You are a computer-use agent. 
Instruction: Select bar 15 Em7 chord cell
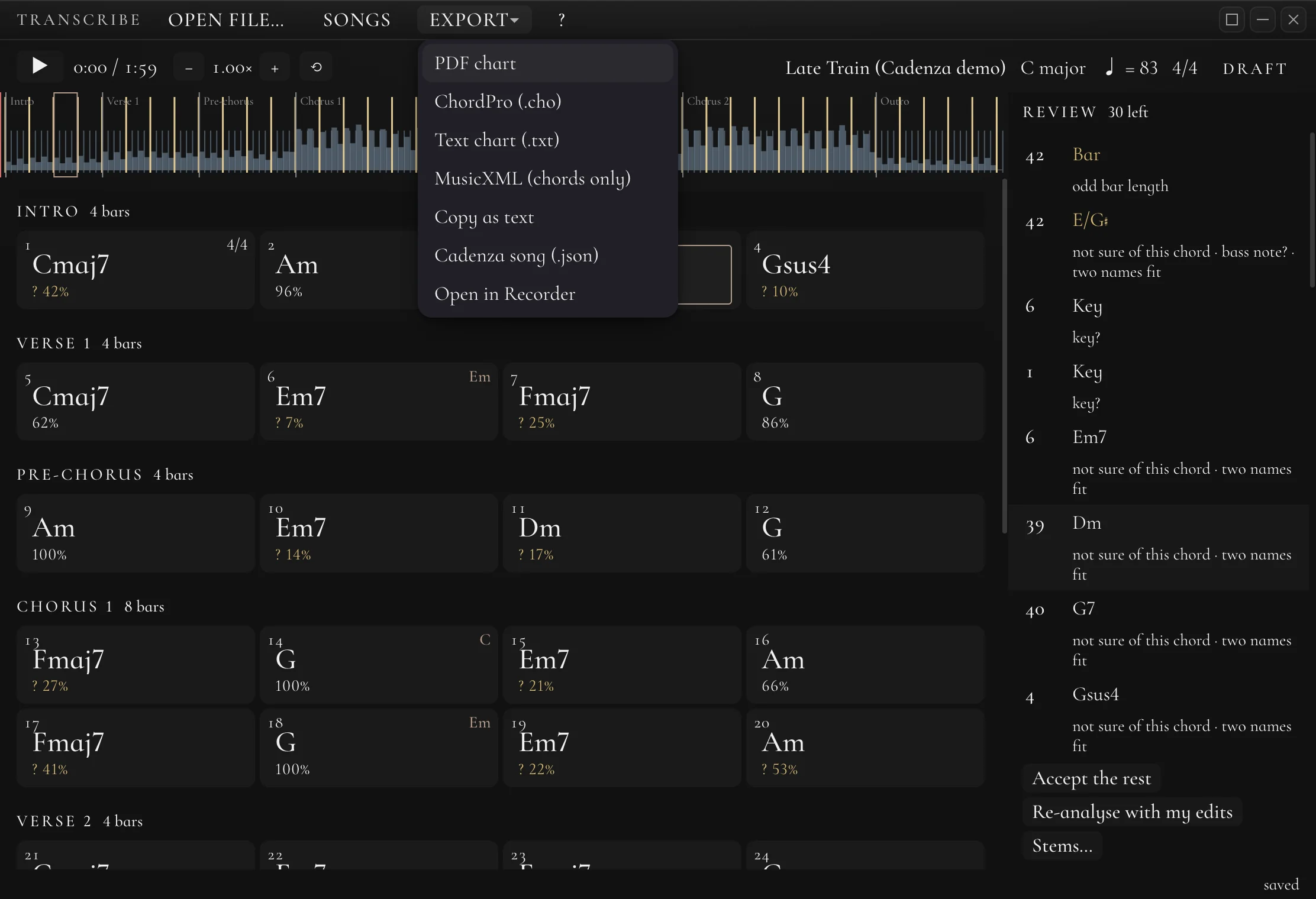622,665
